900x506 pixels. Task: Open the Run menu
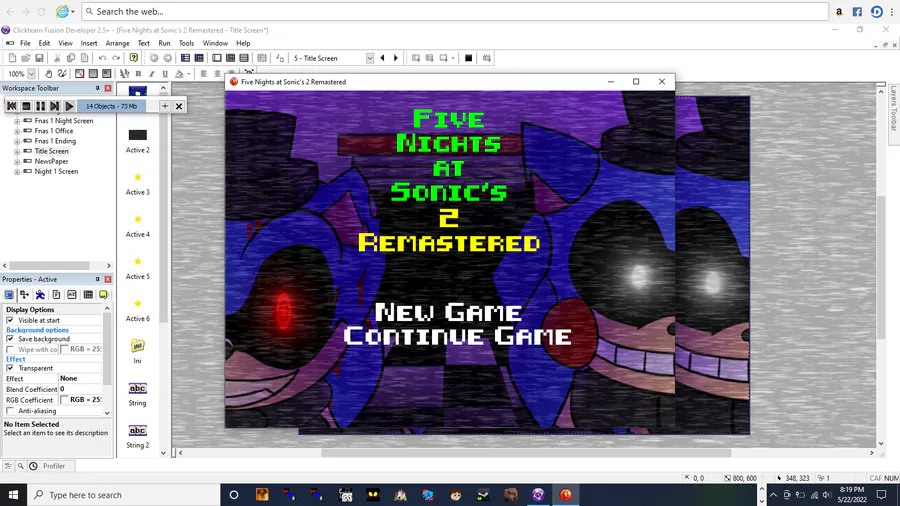pyautogui.click(x=164, y=43)
